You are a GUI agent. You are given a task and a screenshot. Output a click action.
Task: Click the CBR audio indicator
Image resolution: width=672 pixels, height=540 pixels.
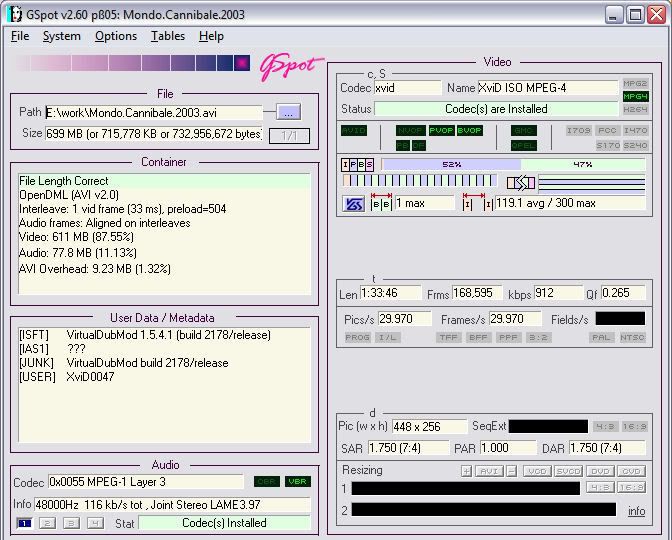[267, 482]
